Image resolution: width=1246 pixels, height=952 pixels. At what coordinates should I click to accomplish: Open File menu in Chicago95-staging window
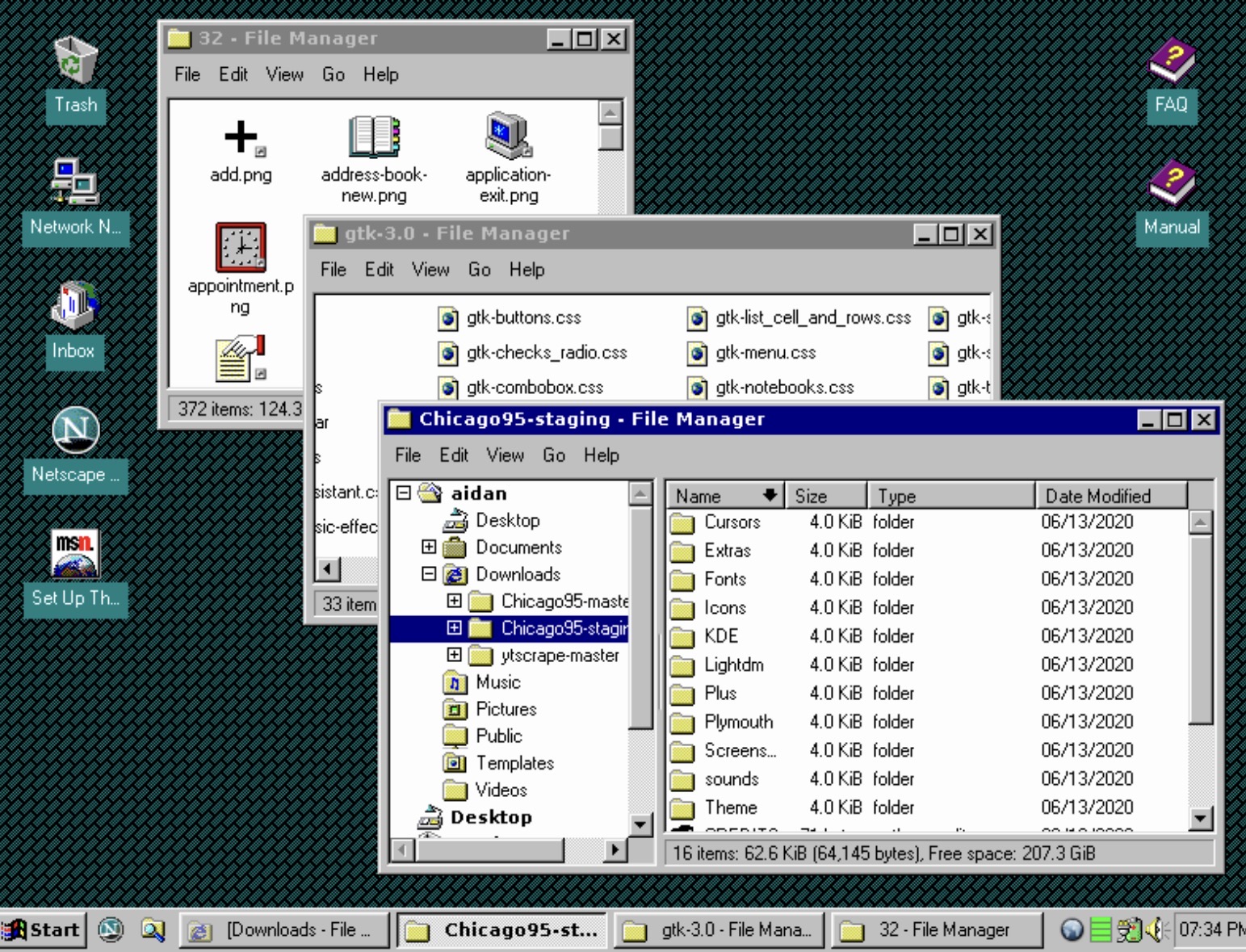[408, 455]
